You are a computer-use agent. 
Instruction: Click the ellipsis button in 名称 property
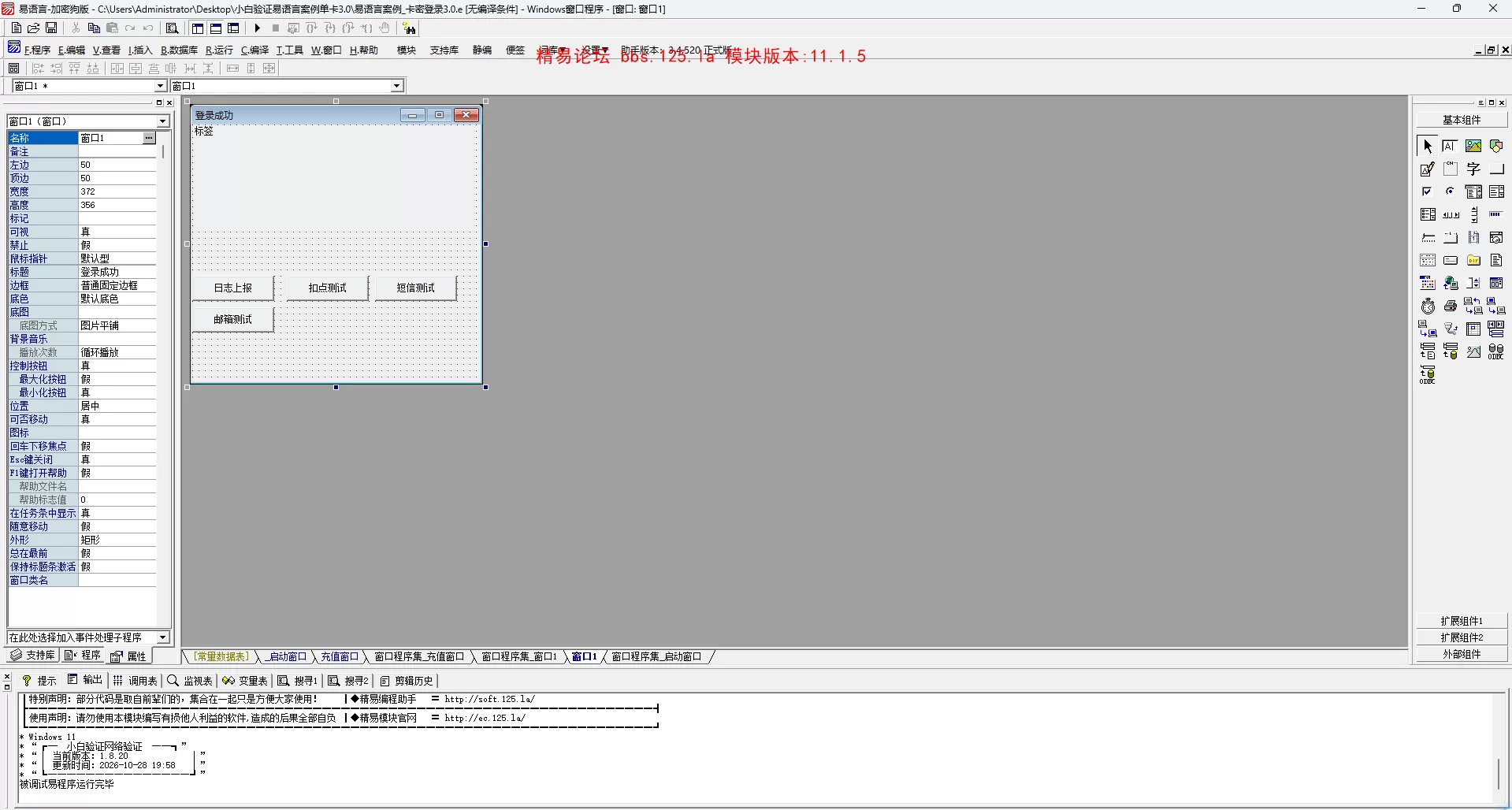[149, 138]
